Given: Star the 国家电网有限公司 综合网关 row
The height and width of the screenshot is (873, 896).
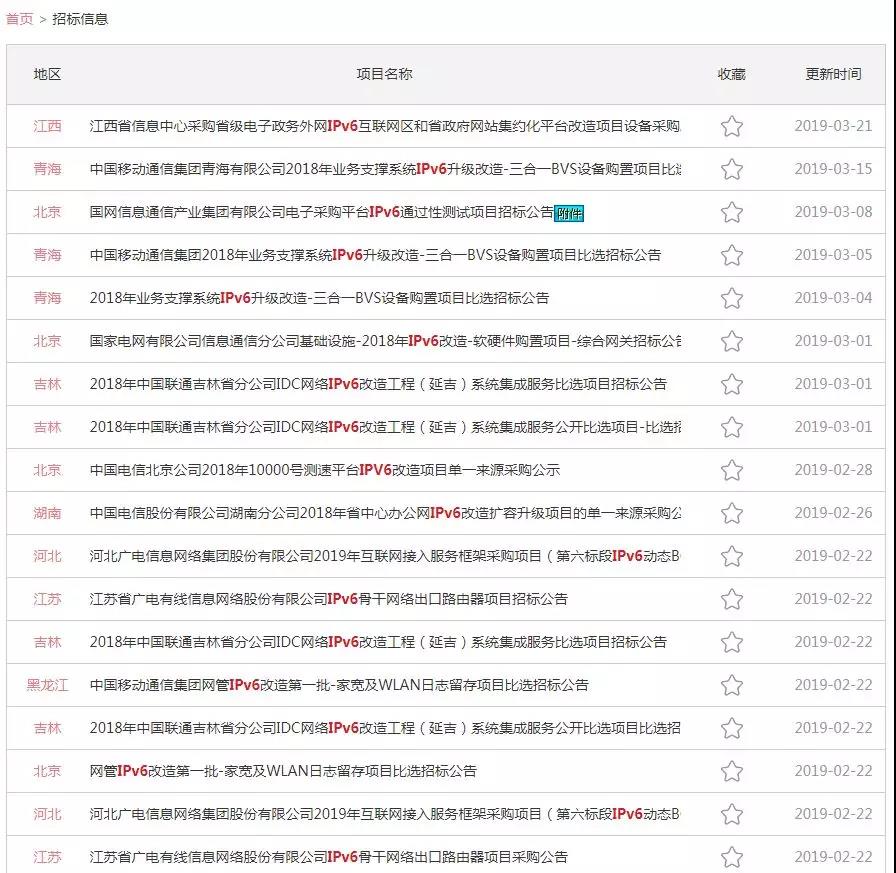Looking at the screenshot, I should (731, 341).
